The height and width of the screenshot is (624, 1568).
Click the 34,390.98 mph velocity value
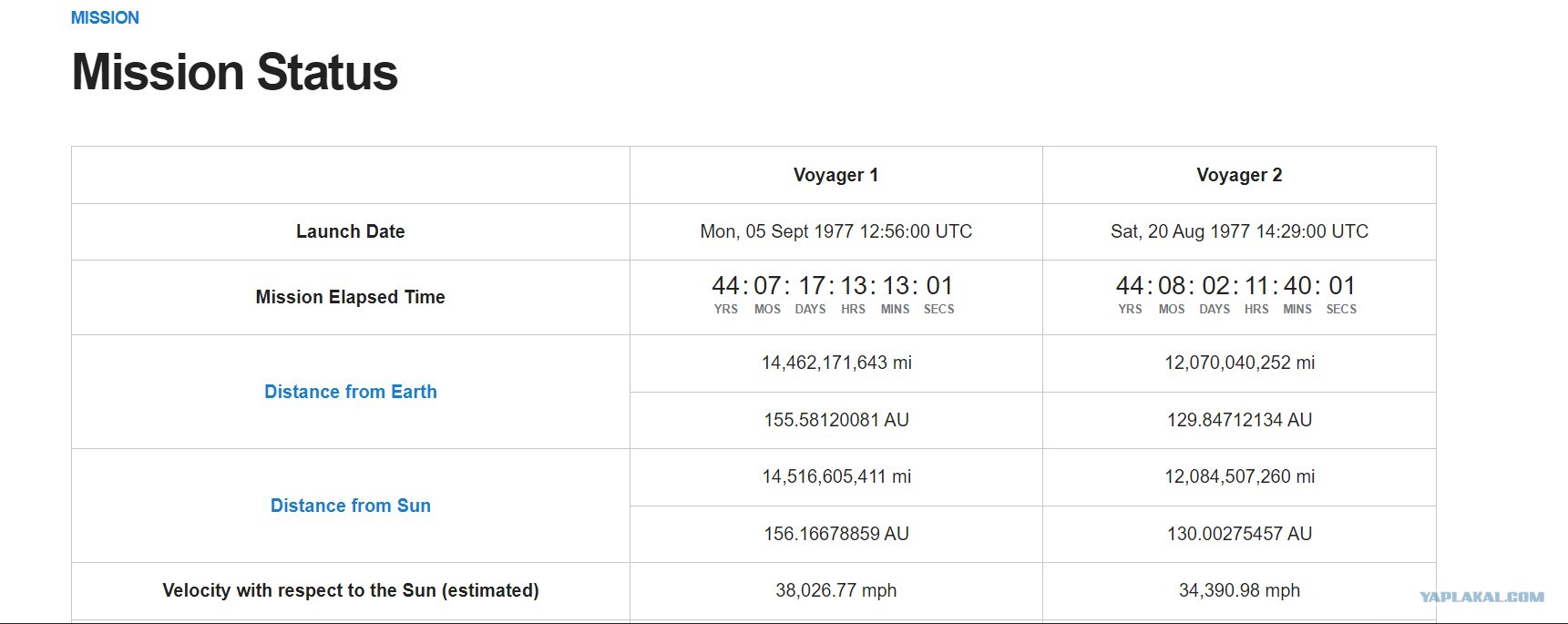pos(1239,590)
